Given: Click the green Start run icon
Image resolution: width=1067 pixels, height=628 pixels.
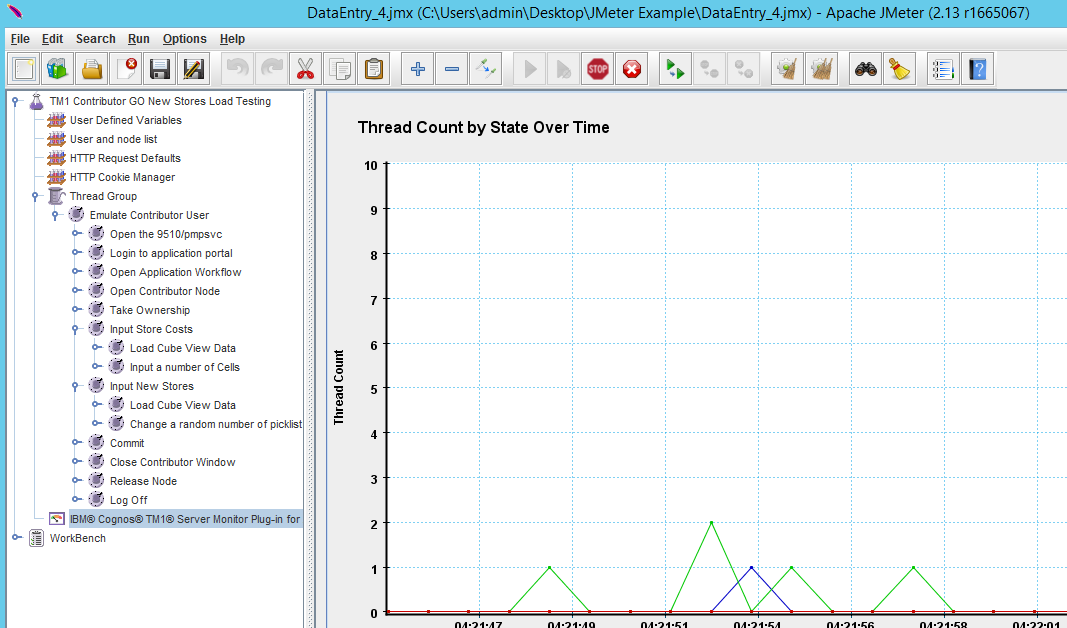Looking at the screenshot, I should click(530, 69).
